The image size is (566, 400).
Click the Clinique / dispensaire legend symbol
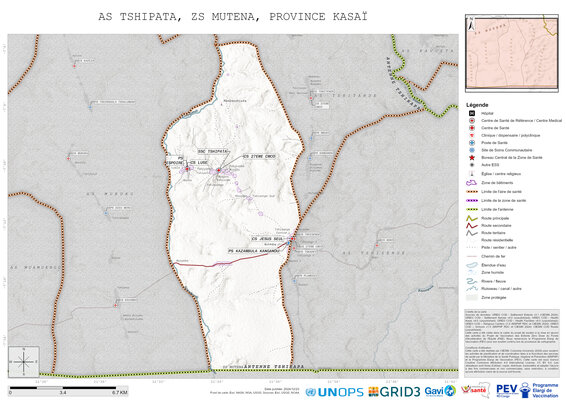click(471, 135)
